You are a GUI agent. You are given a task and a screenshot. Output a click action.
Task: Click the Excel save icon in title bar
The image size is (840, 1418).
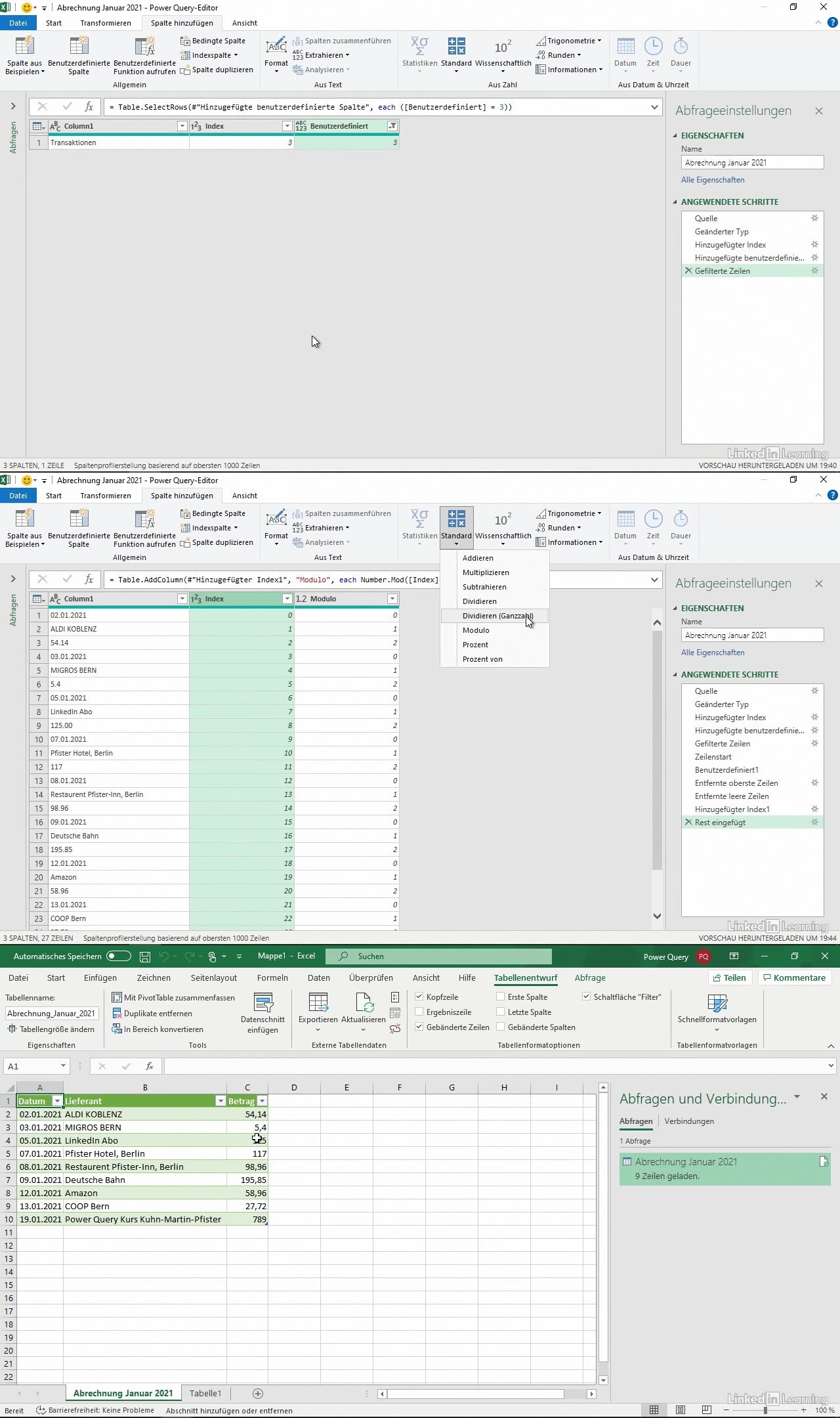tap(145, 956)
